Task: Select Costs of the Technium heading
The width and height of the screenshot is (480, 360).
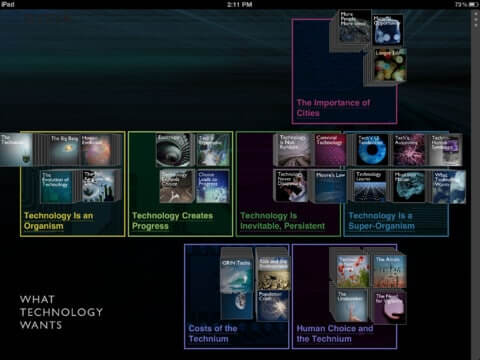Action: [213, 333]
